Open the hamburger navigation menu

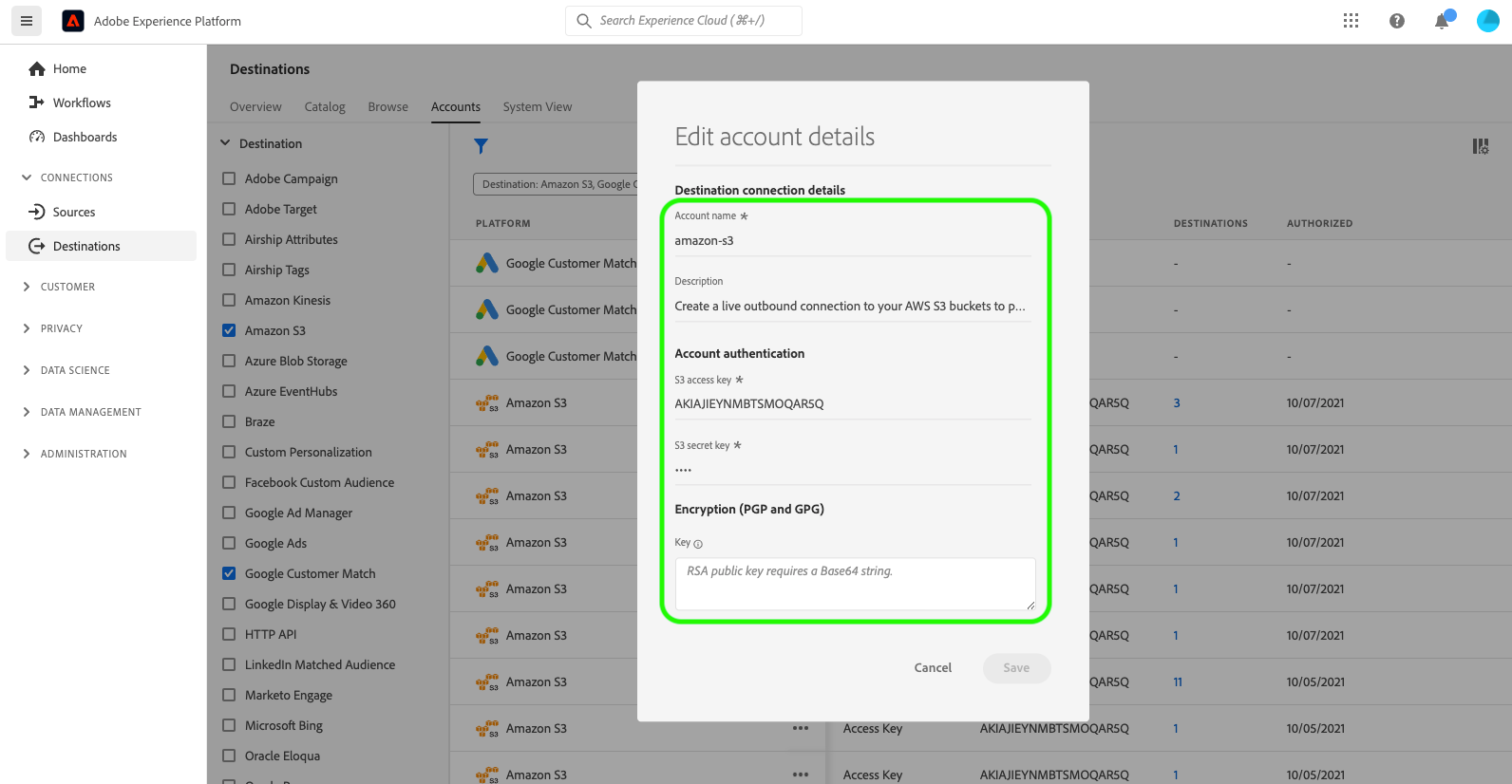(x=27, y=21)
